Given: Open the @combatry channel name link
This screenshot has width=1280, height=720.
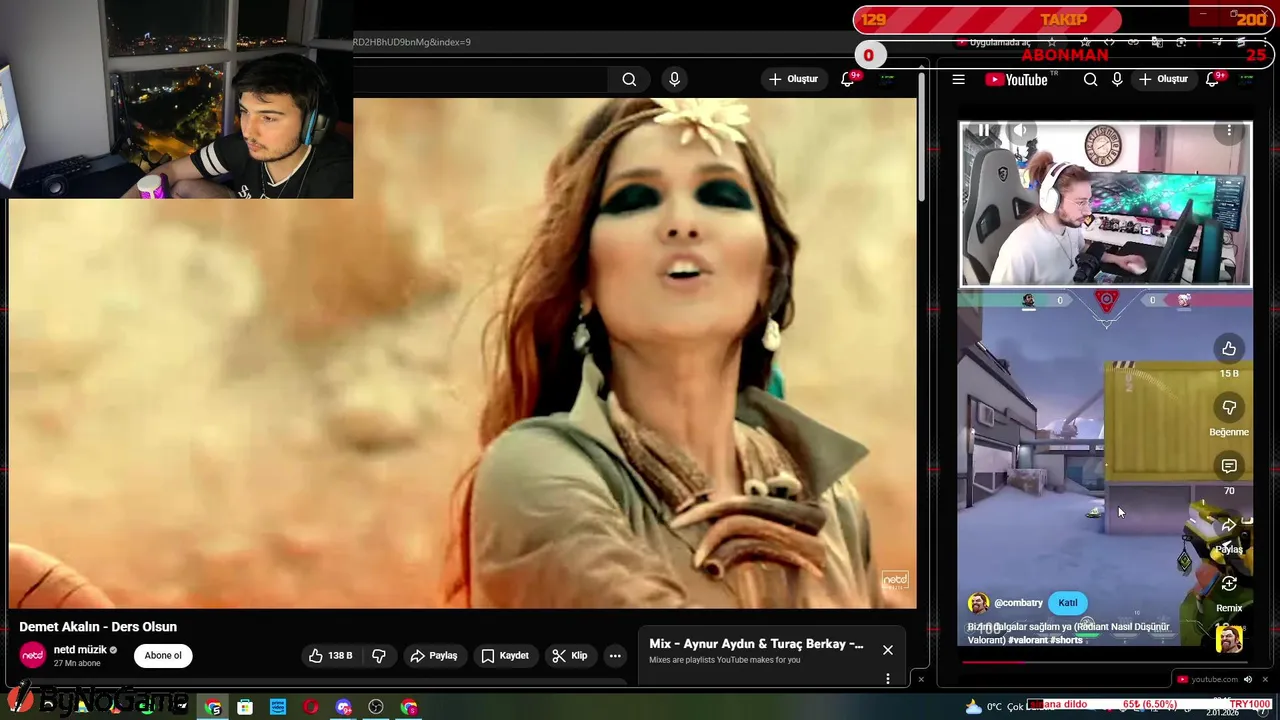Looking at the screenshot, I should 1018,603.
